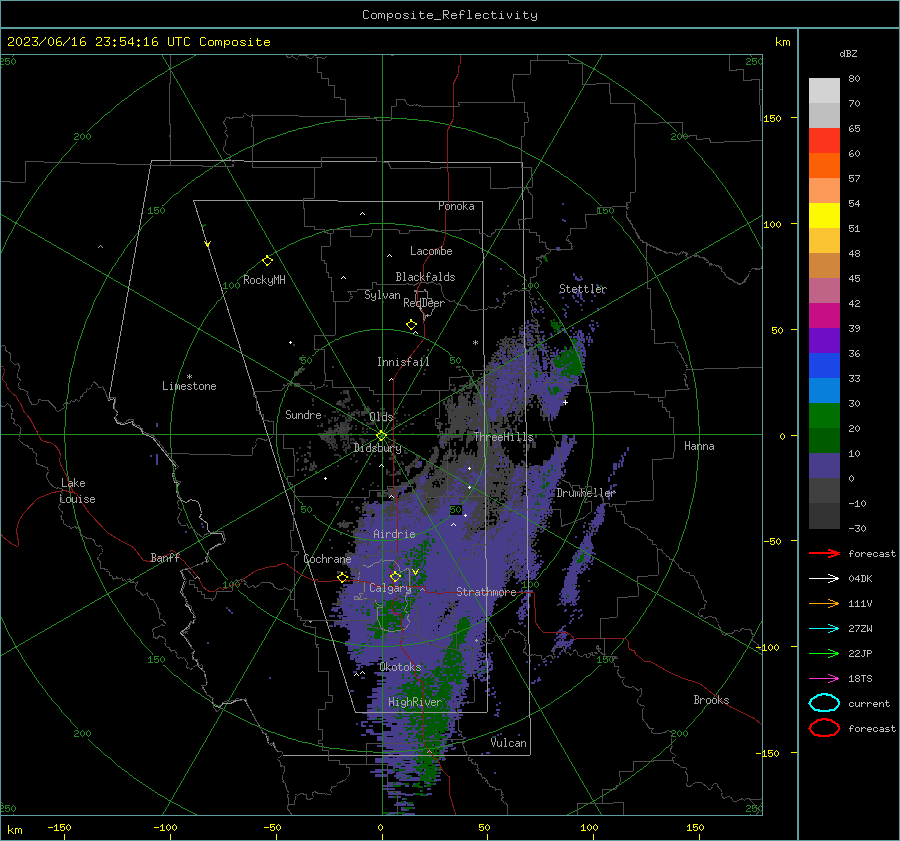Image resolution: width=900 pixels, height=841 pixels.
Task: Select the orange 111V arrow icon
Action: click(x=824, y=603)
